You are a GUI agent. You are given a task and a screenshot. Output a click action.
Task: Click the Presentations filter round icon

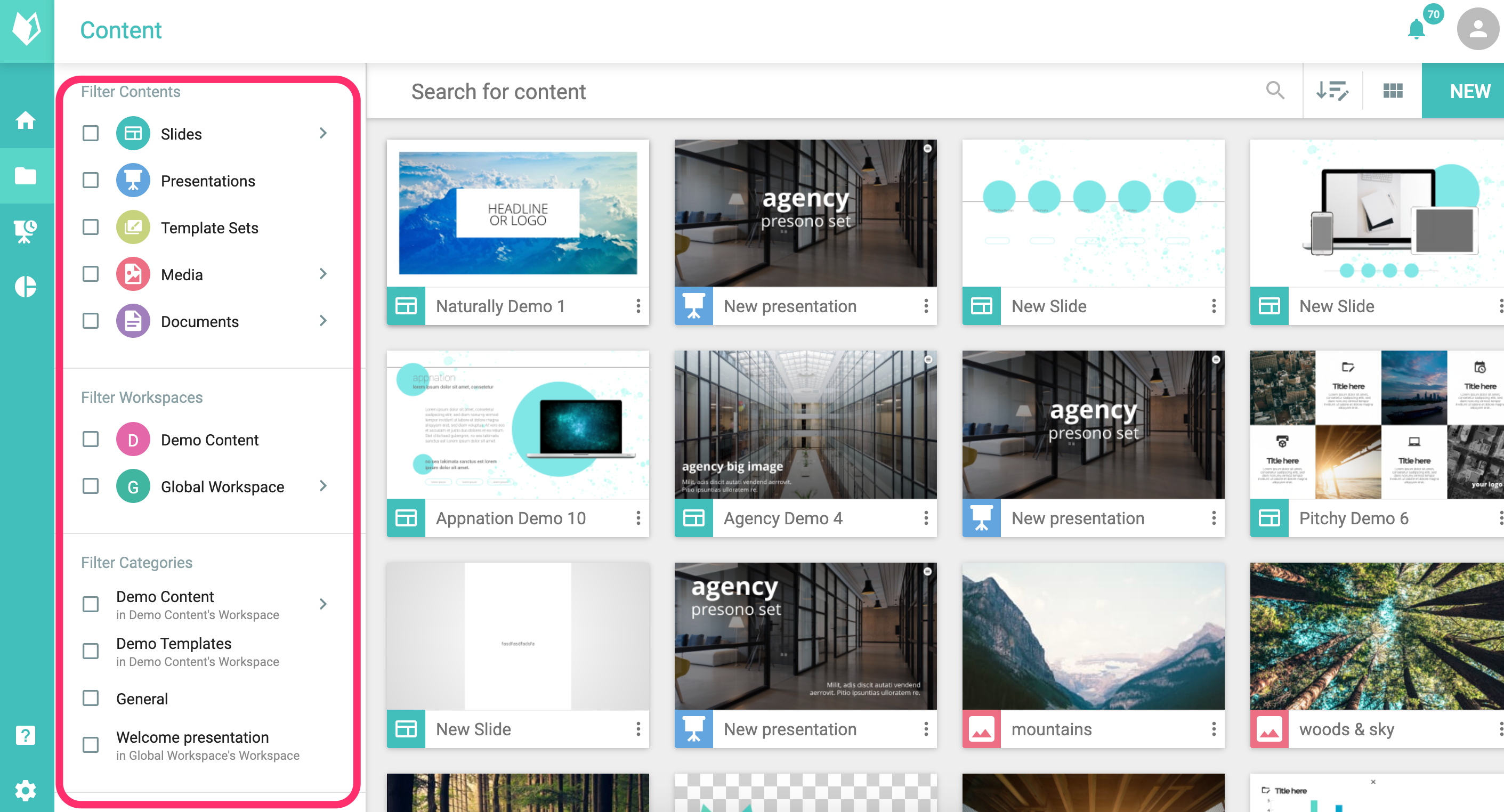click(133, 181)
